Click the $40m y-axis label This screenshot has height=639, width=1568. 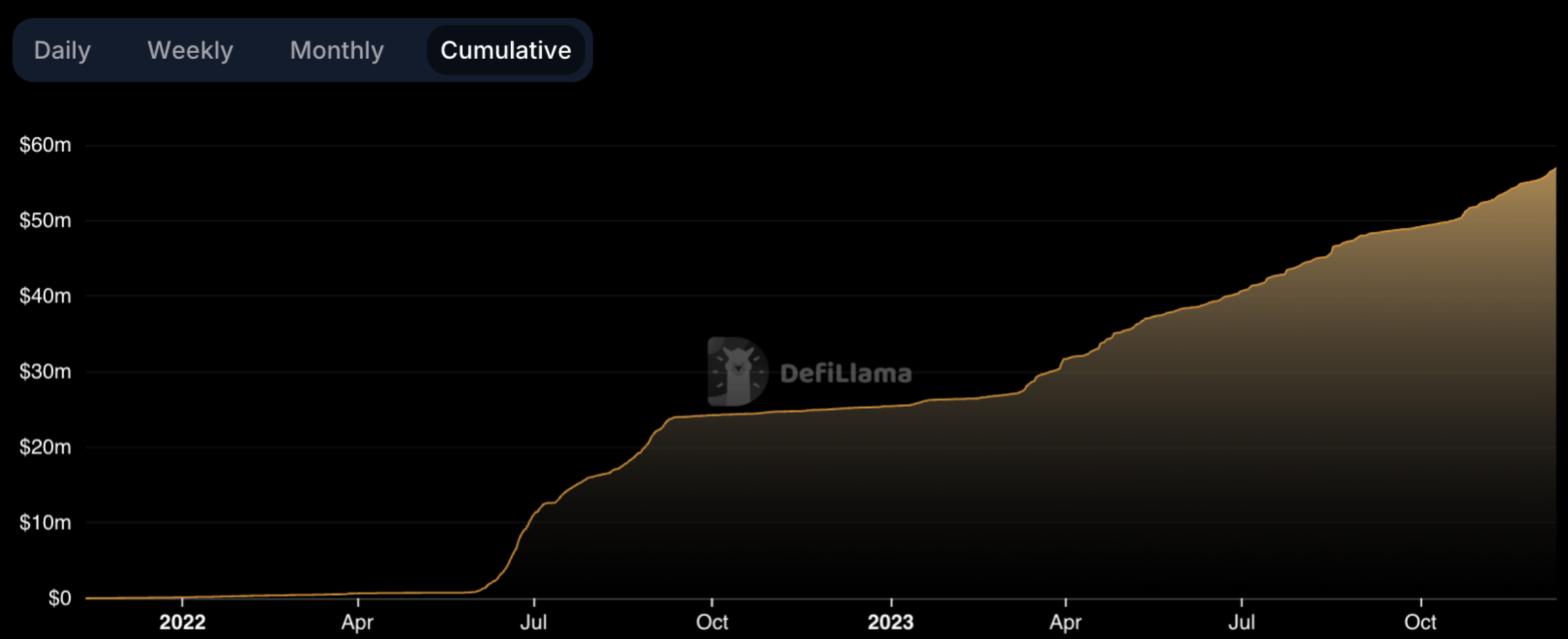point(45,296)
